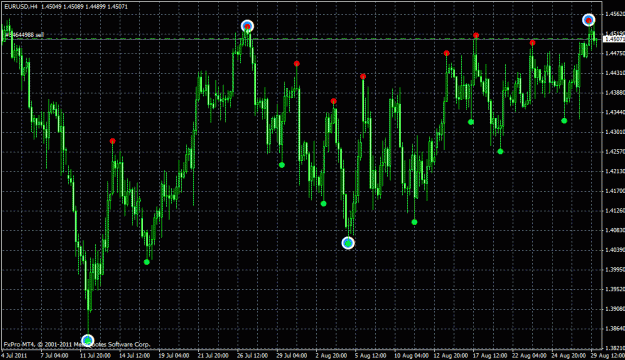Click the '4 Jul 2011' date label
The width and height of the screenshot is (625, 360).
14,356
